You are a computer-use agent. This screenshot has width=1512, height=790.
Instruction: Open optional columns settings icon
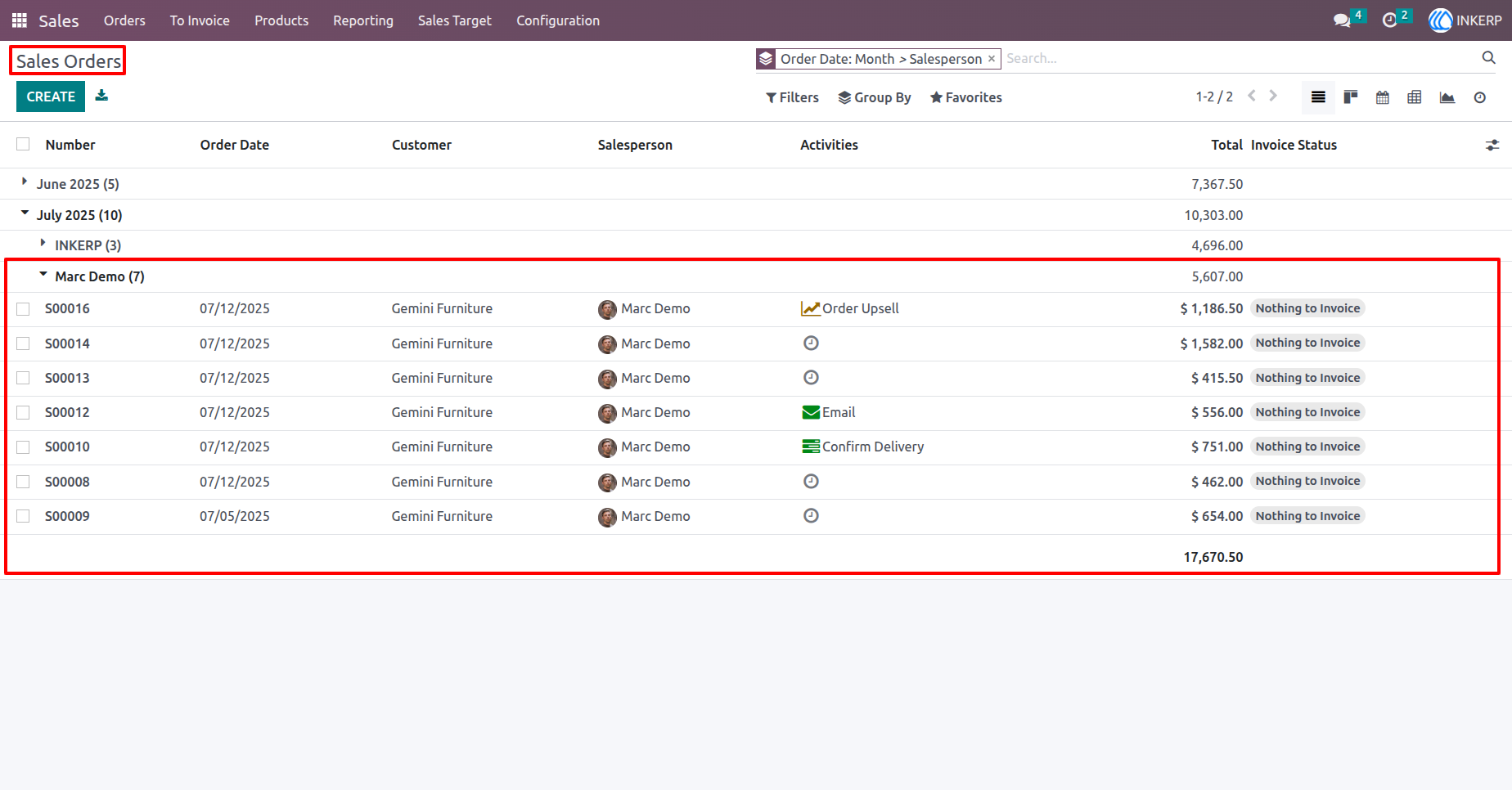point(1492,145)
